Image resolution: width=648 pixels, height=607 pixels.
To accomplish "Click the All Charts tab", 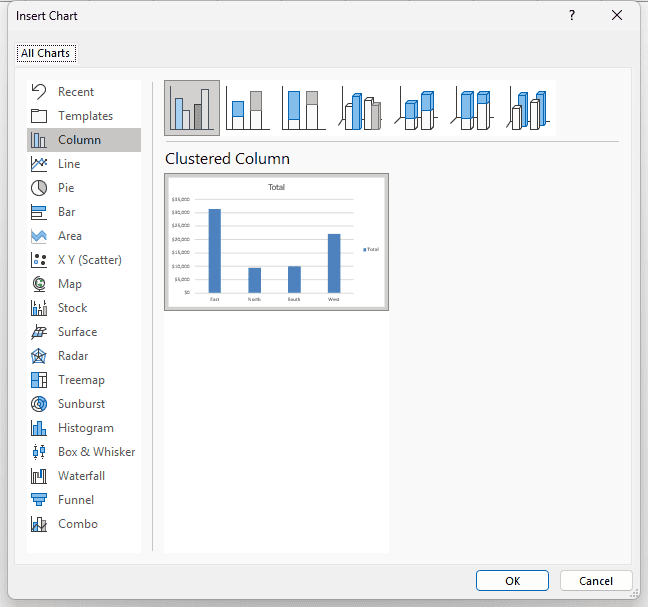I will (46, 53).
